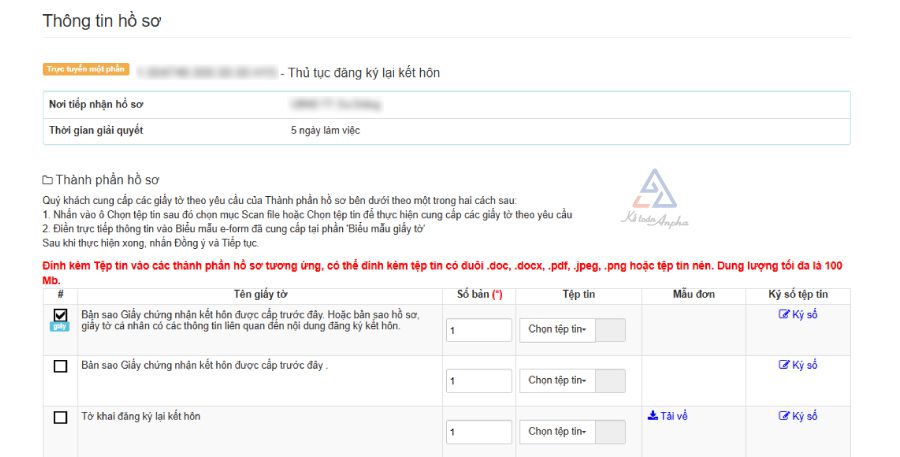This screenshot has height=457, width=900.
Task: Click the Số bản input for Tờ khai row
Action: pyautogui.click(x=478, y=432)
